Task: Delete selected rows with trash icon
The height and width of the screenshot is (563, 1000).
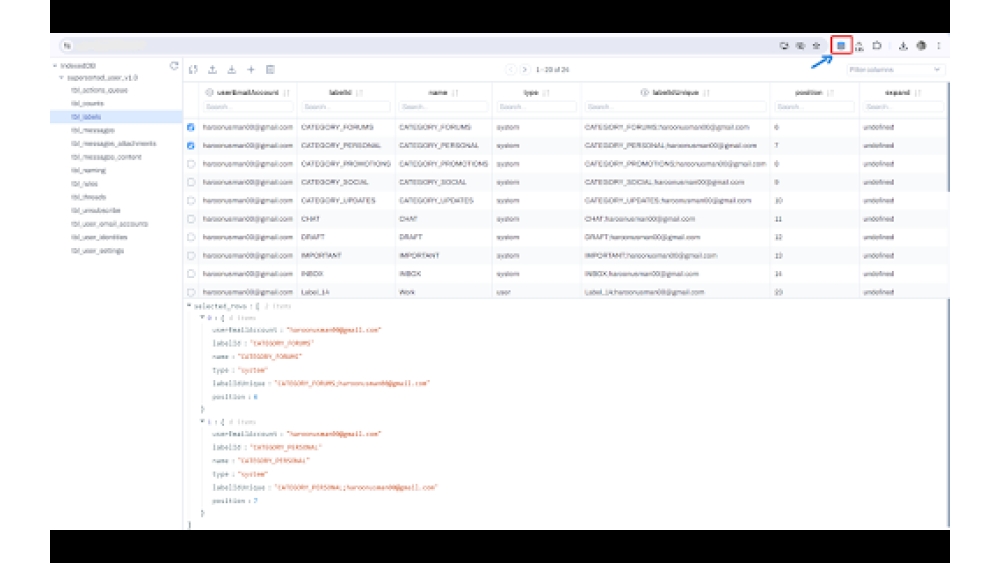Action: click(x=270, y=69)
